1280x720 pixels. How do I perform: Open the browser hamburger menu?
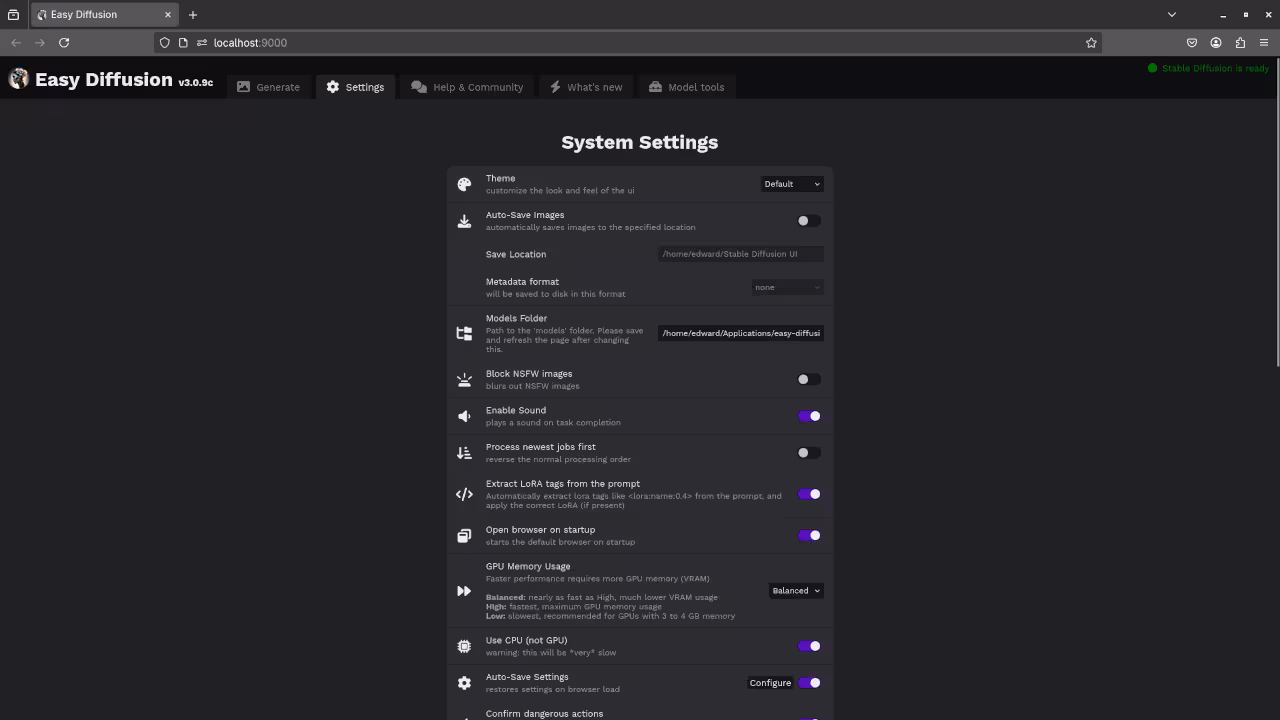coord(1264,42)
